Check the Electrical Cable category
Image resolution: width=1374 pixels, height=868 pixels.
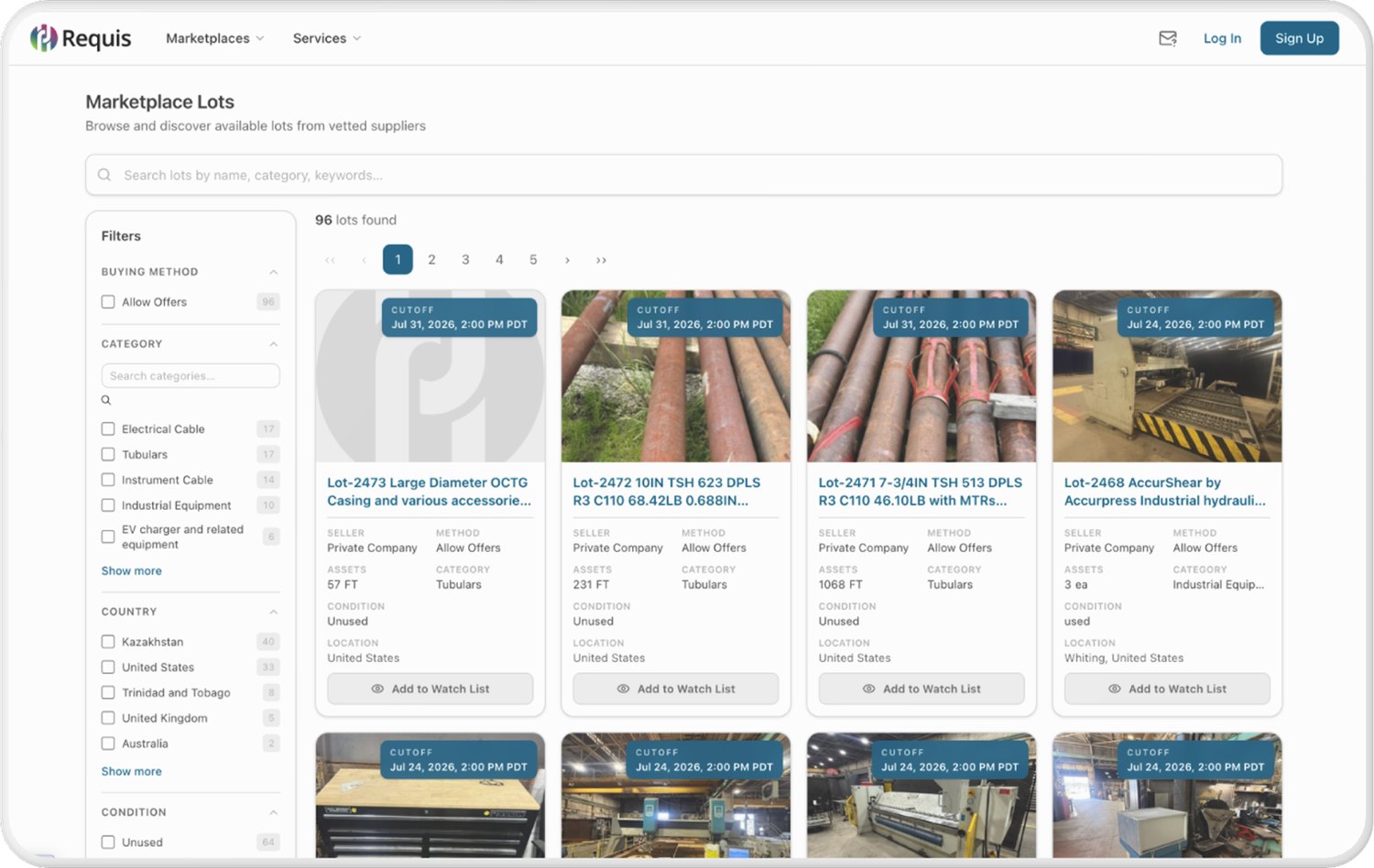click(108, 429)
